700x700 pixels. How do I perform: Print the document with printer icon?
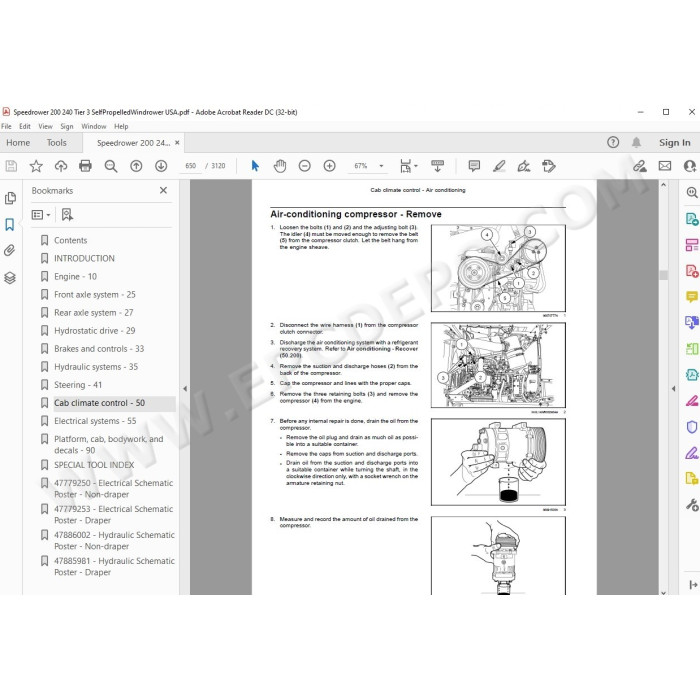85,166
